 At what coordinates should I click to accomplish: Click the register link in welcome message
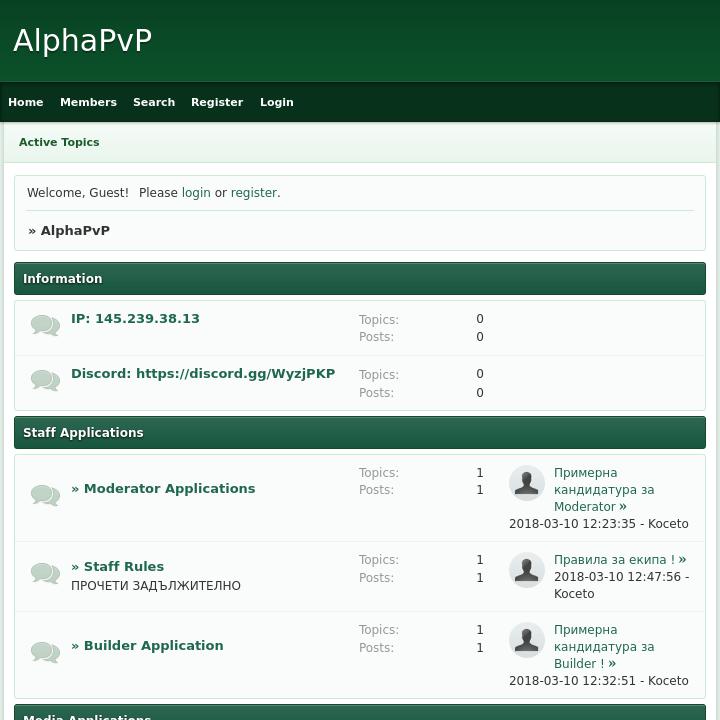coord(254,193)
